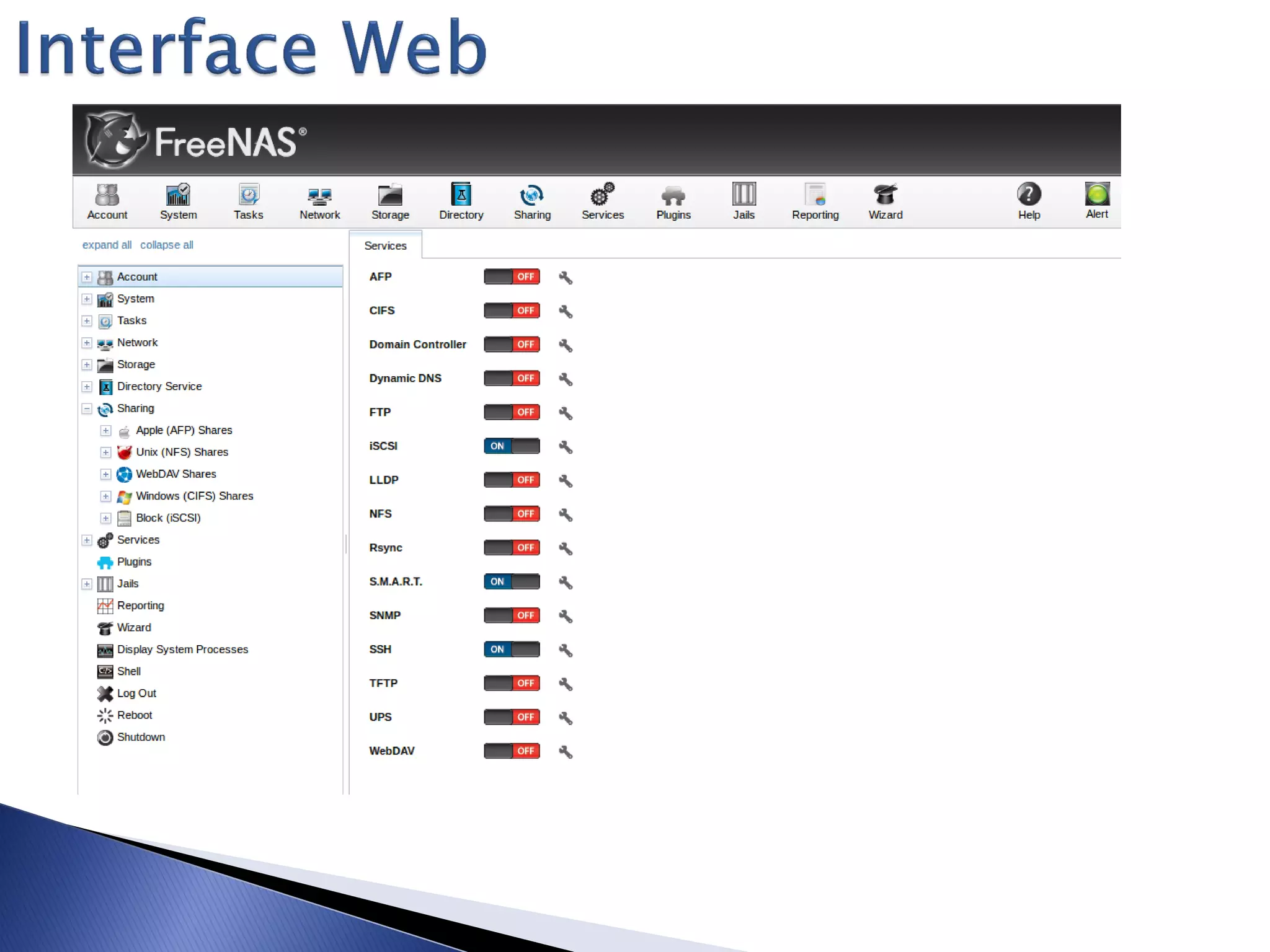Expand the Storage tree node
This screenshot has height=952, width=1270.
[x=87, y=364]
